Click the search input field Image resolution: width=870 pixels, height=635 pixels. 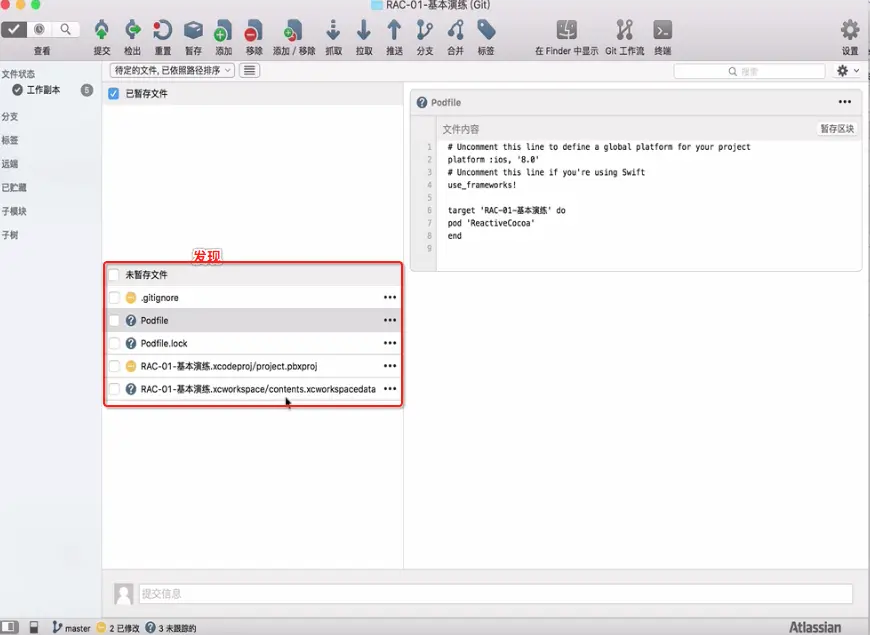click(750, 71)
